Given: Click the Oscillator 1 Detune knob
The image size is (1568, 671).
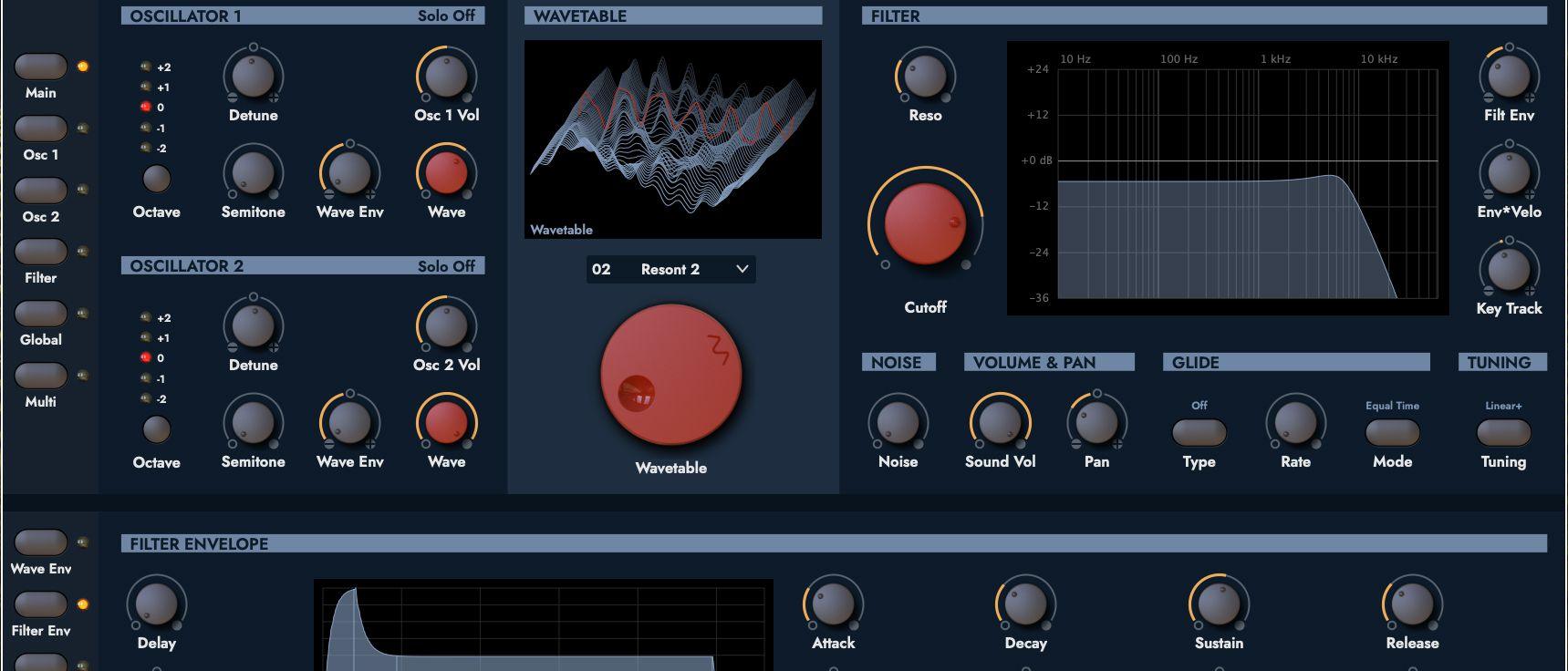Looking at the screenshot, I should [253, 76].
